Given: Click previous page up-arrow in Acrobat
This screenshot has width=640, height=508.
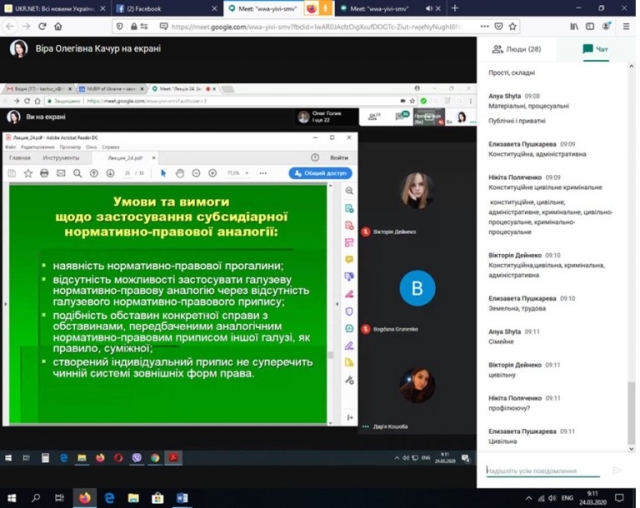Looking at the screenshot, I should click(x=94, y=173).
